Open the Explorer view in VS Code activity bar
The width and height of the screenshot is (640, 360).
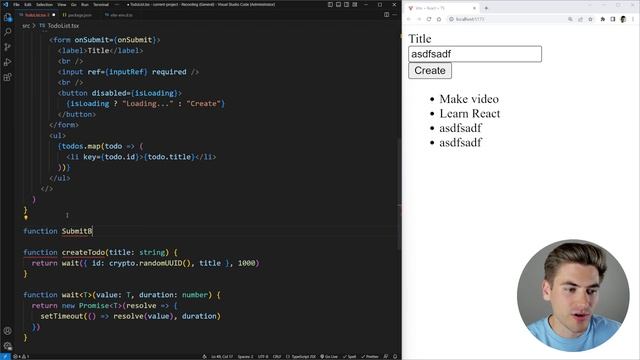click(7, 18)
